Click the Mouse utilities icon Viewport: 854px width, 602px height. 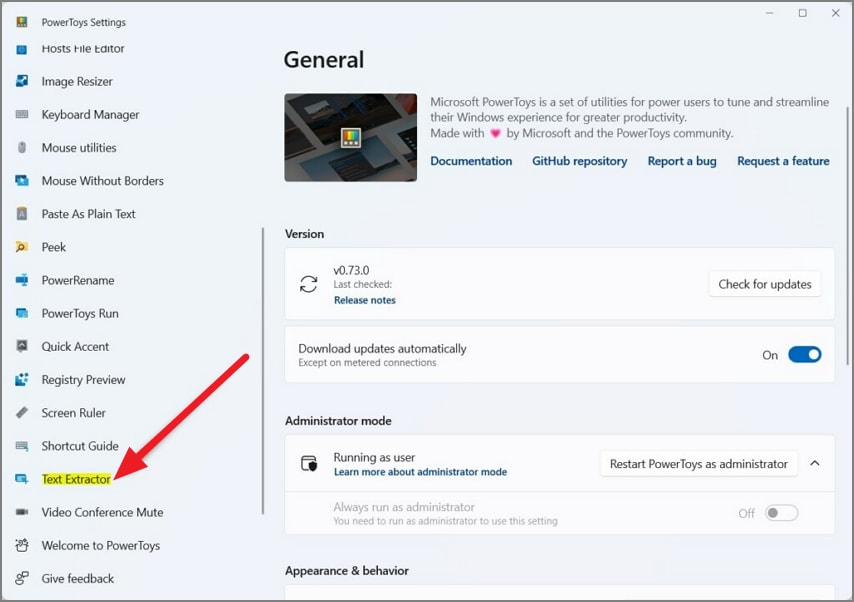[x=21, y=148]
